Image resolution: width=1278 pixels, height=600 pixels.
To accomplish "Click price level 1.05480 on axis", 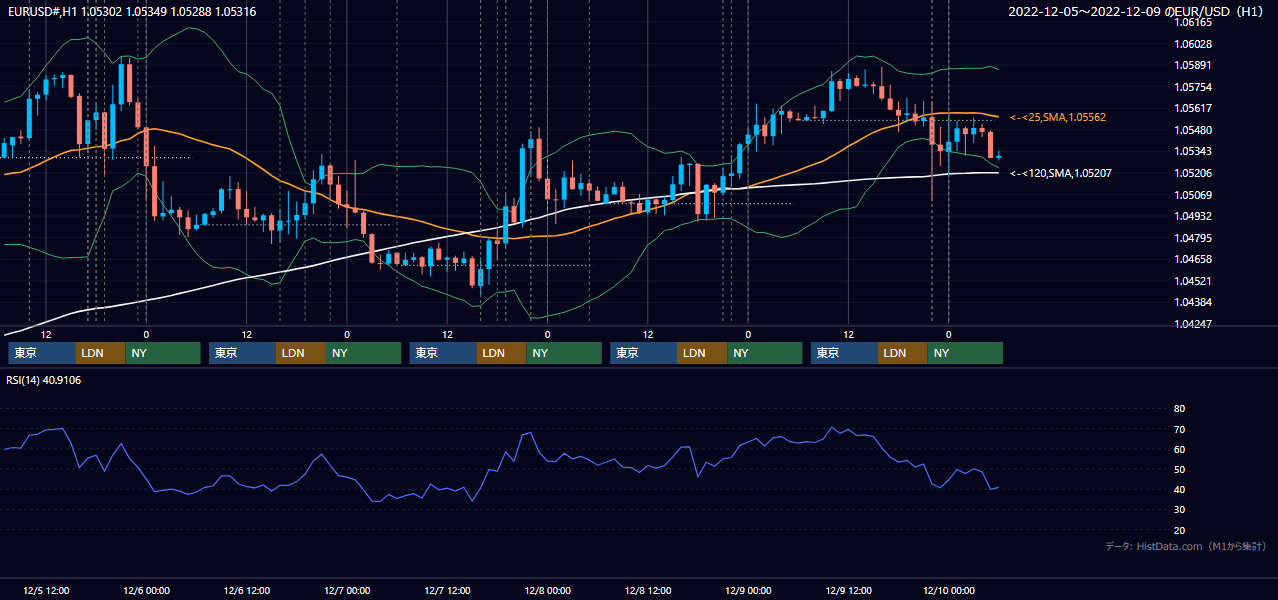I will [x=1192, y=130].
